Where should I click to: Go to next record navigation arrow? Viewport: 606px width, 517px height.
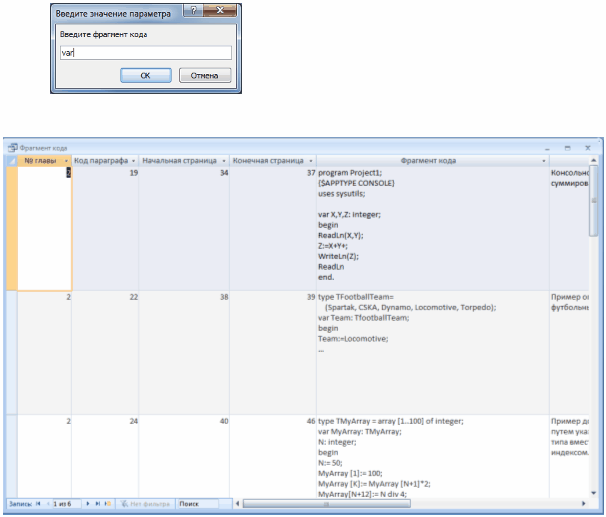point(88,506)
